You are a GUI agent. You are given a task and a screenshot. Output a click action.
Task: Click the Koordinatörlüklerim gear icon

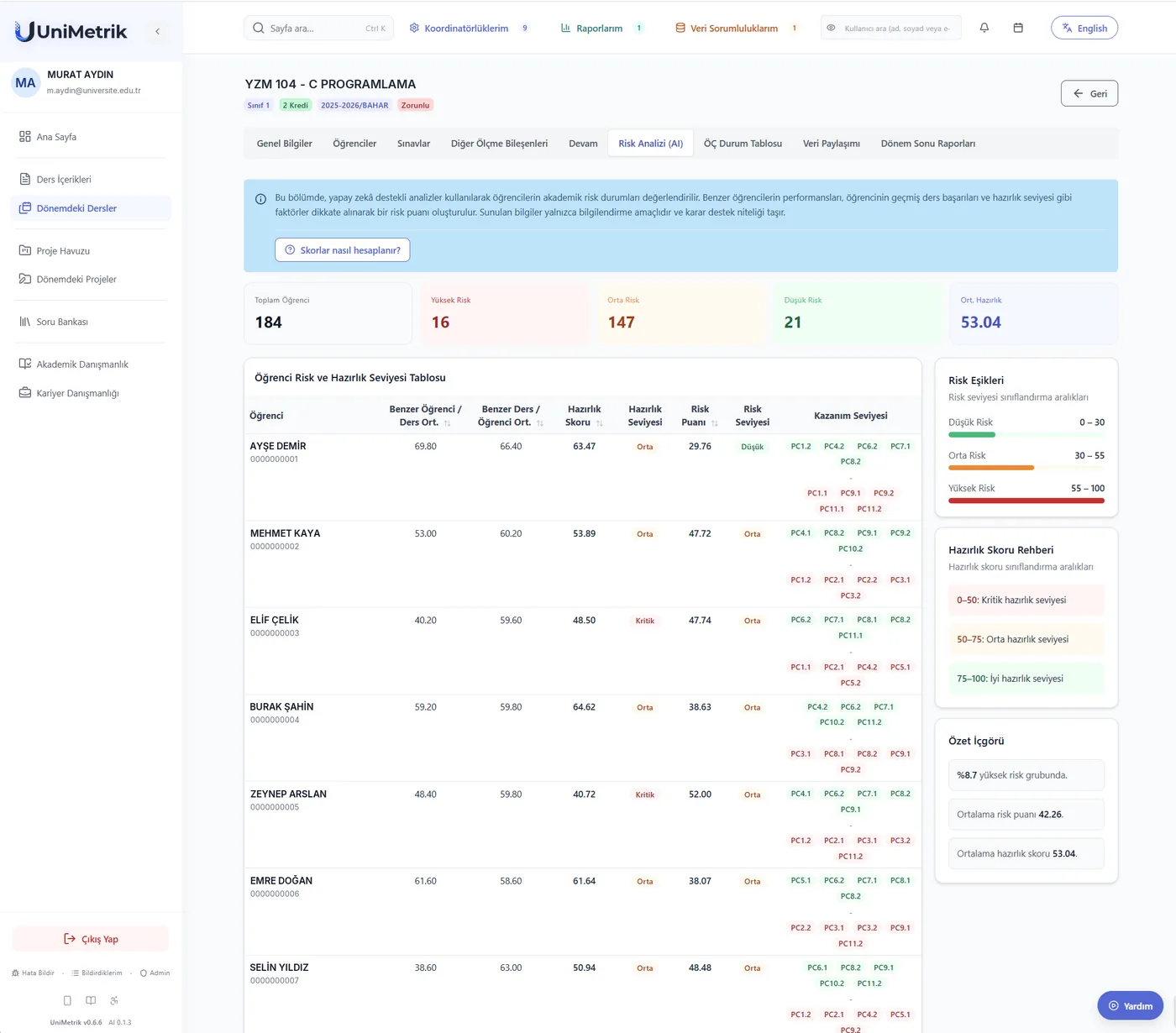point(414,28)
